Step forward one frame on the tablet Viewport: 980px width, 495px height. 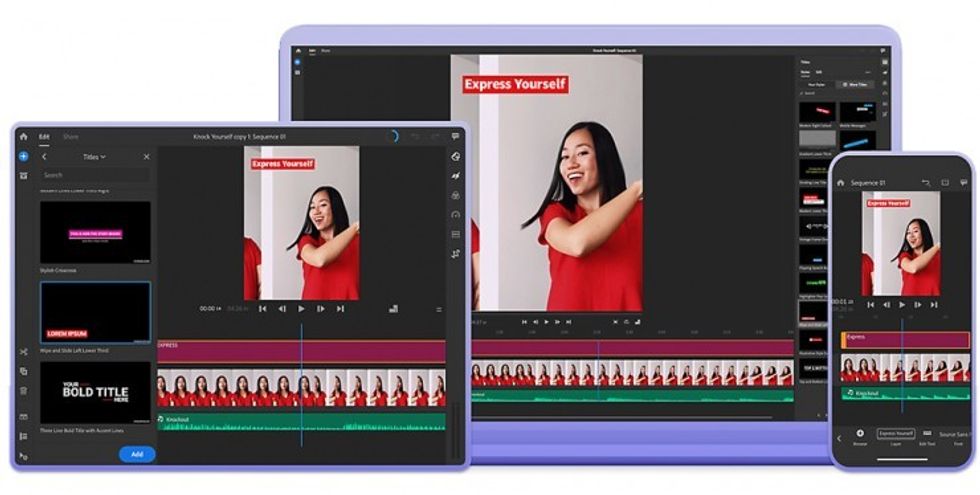321,309
